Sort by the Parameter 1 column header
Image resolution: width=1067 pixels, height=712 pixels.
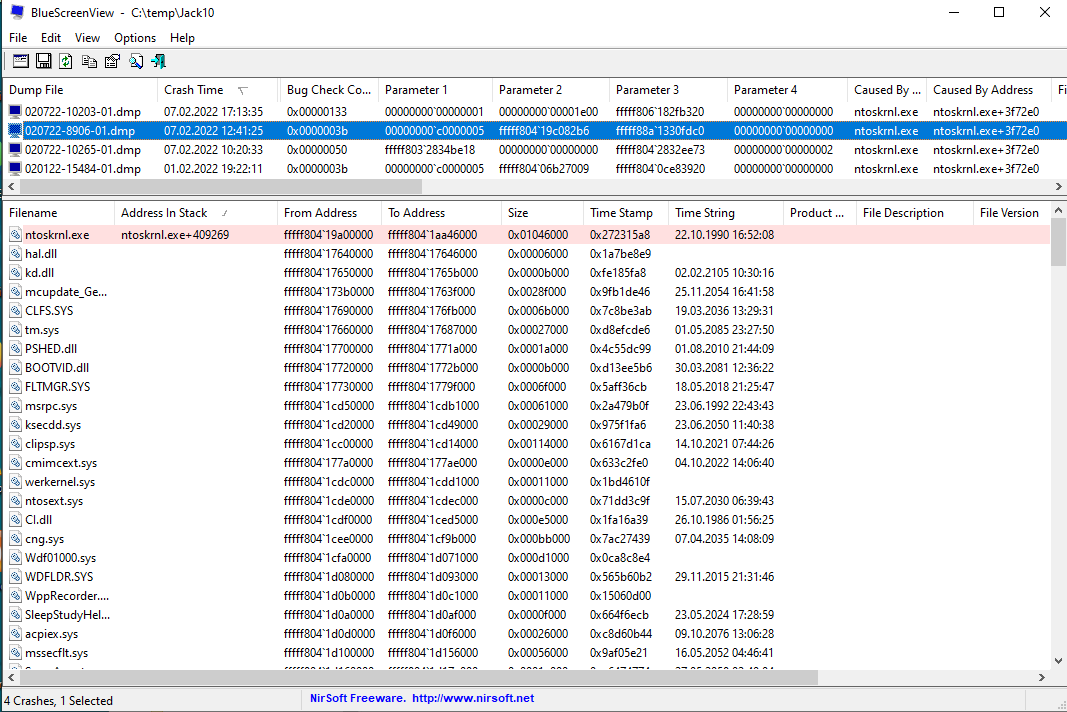(434, 90)
